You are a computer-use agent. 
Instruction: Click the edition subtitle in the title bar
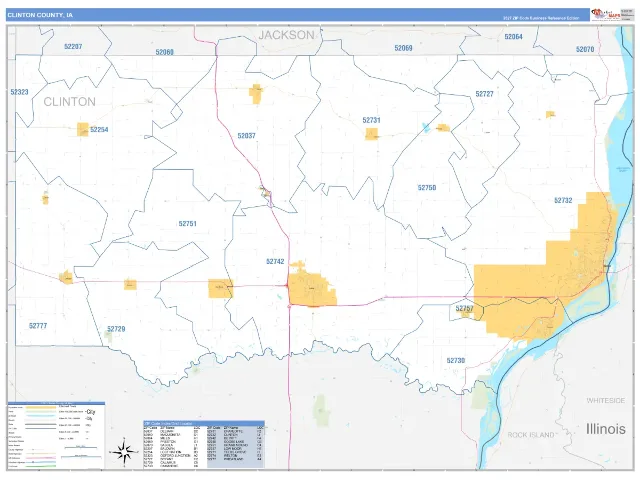(541, 18)
